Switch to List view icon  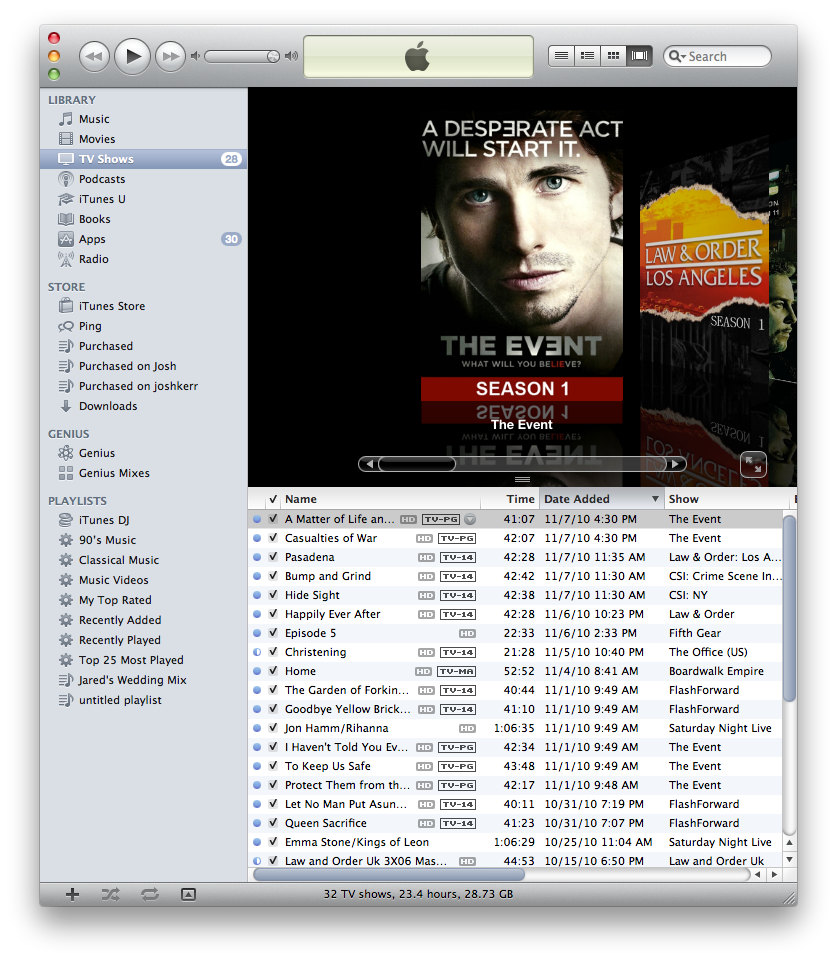click(x=561, y=56)
